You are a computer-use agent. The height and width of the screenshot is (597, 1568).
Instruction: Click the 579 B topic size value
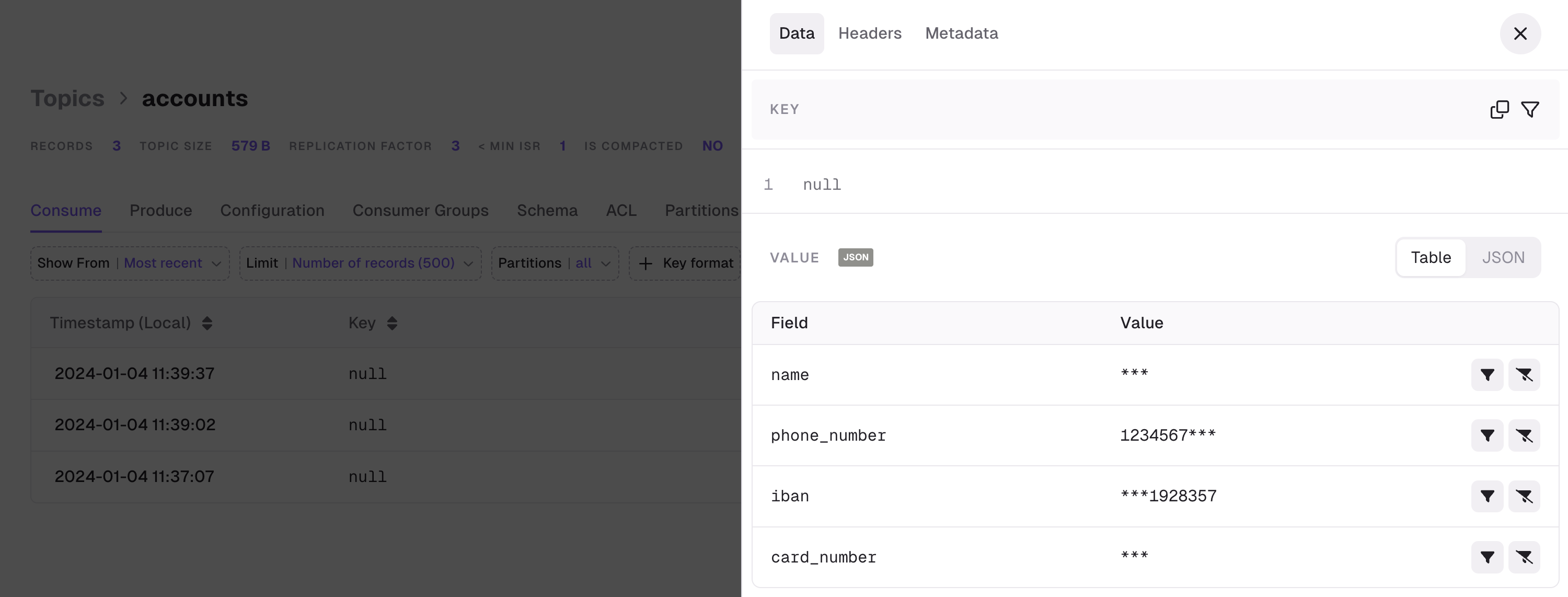coord(250,146)
